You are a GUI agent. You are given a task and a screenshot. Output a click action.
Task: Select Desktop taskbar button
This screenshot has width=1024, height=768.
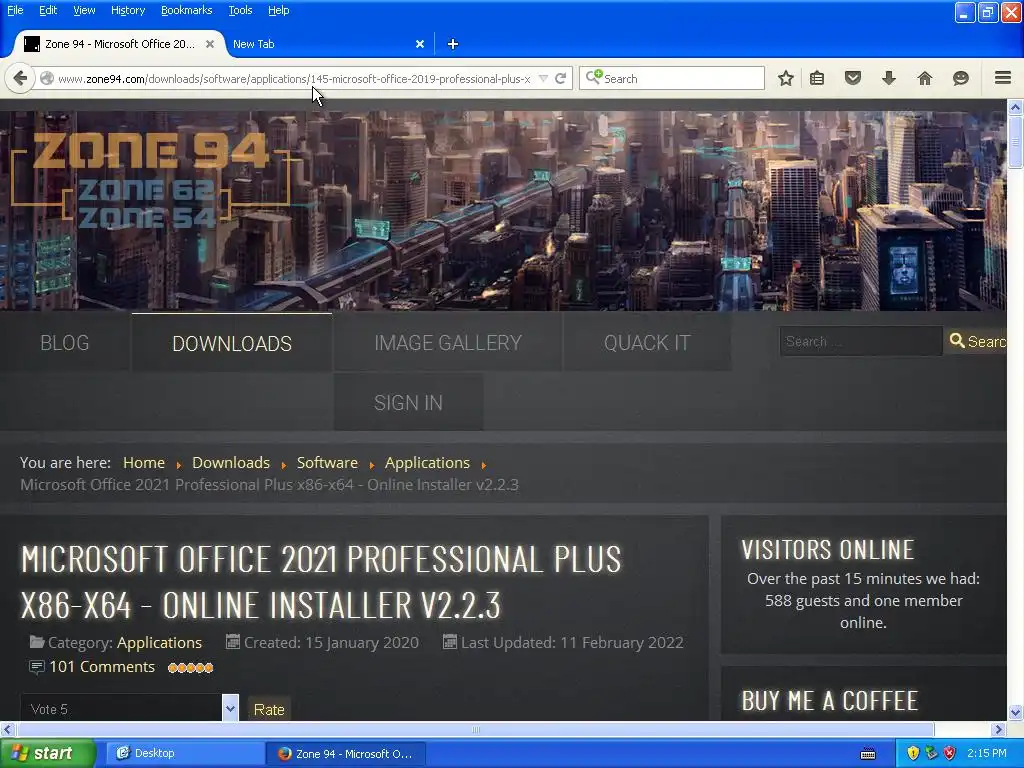tap(184, 753)
